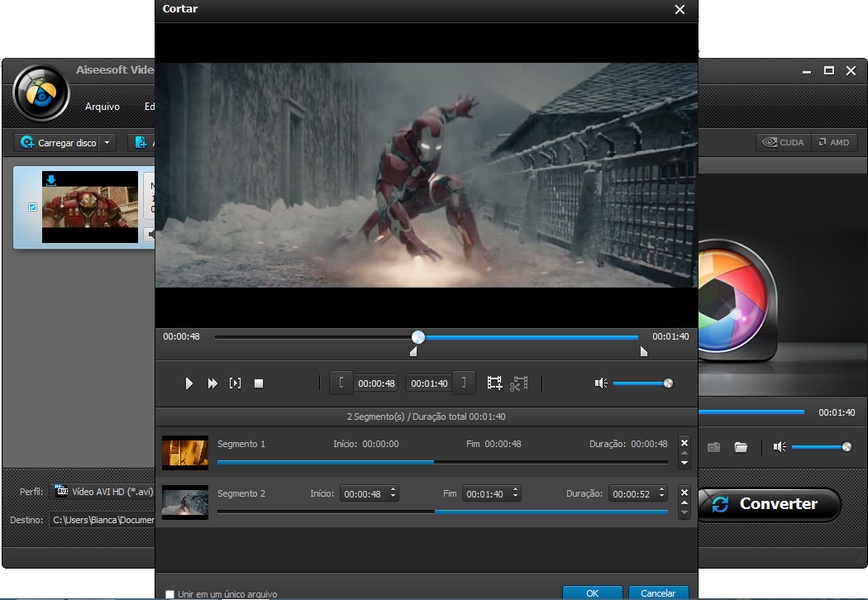Image resolution: width=868 pixels, height=600 pixels.
Task: Click the video preview frame in Cortar
Action: coord(426,175)
